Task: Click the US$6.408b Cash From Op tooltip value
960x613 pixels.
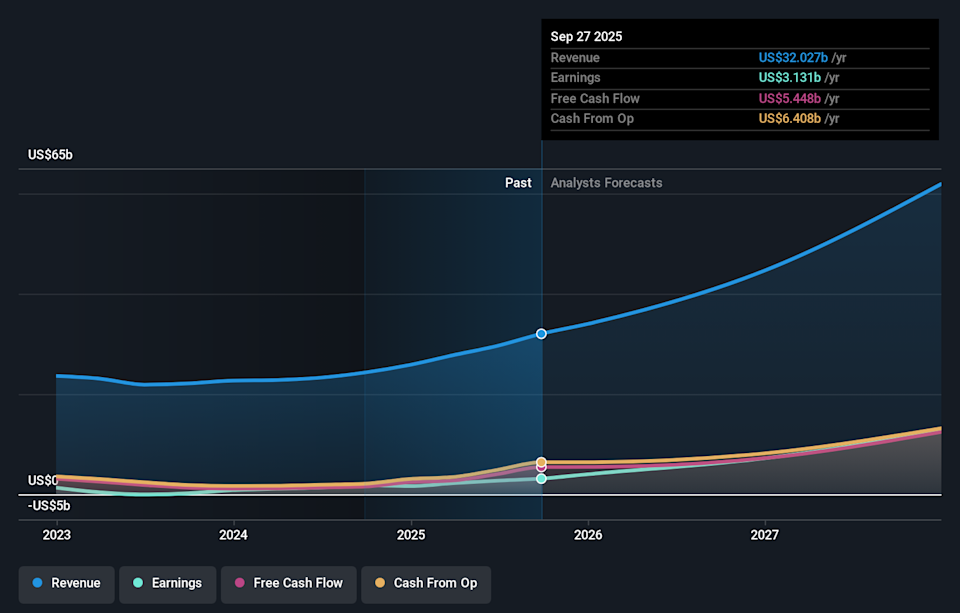Action: 789,119
